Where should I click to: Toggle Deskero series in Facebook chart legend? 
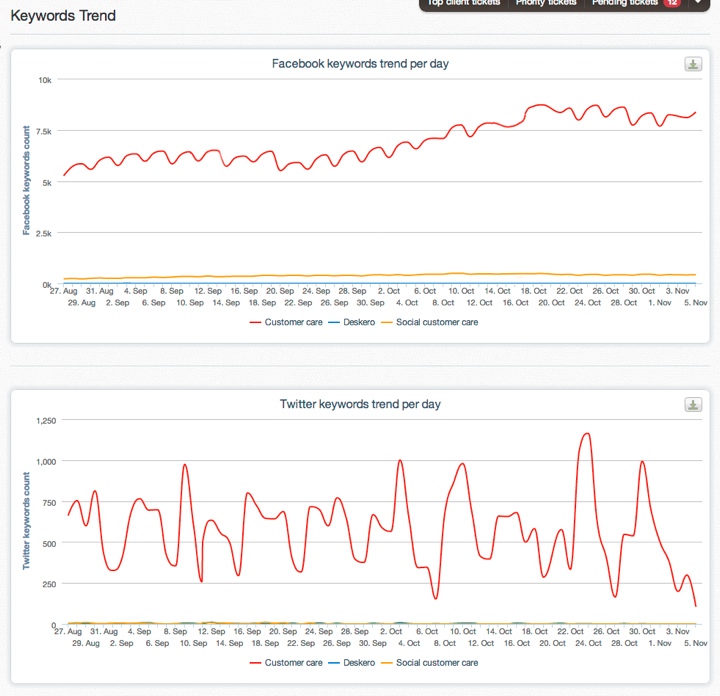pyautogui.click(x=352, y=322)
